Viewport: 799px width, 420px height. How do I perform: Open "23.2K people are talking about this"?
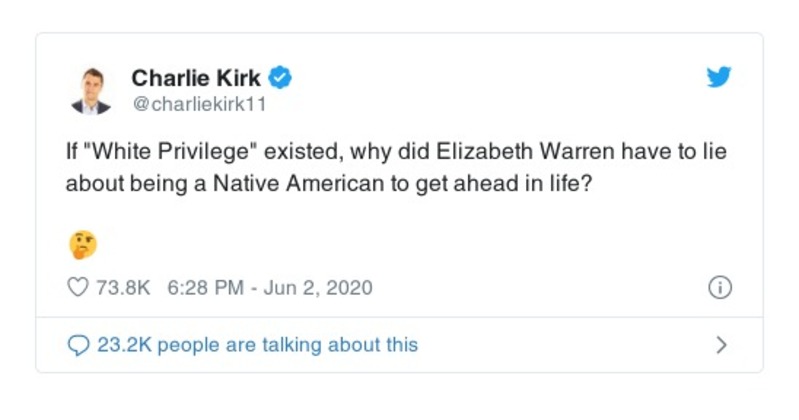tap(257, 345)
